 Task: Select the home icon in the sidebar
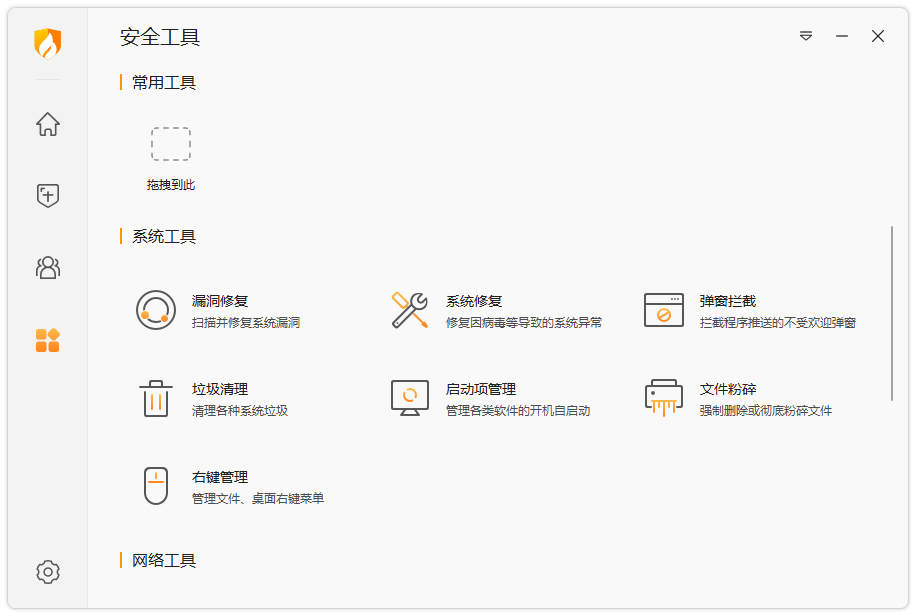pyautogui.click(x=46, y=124)
